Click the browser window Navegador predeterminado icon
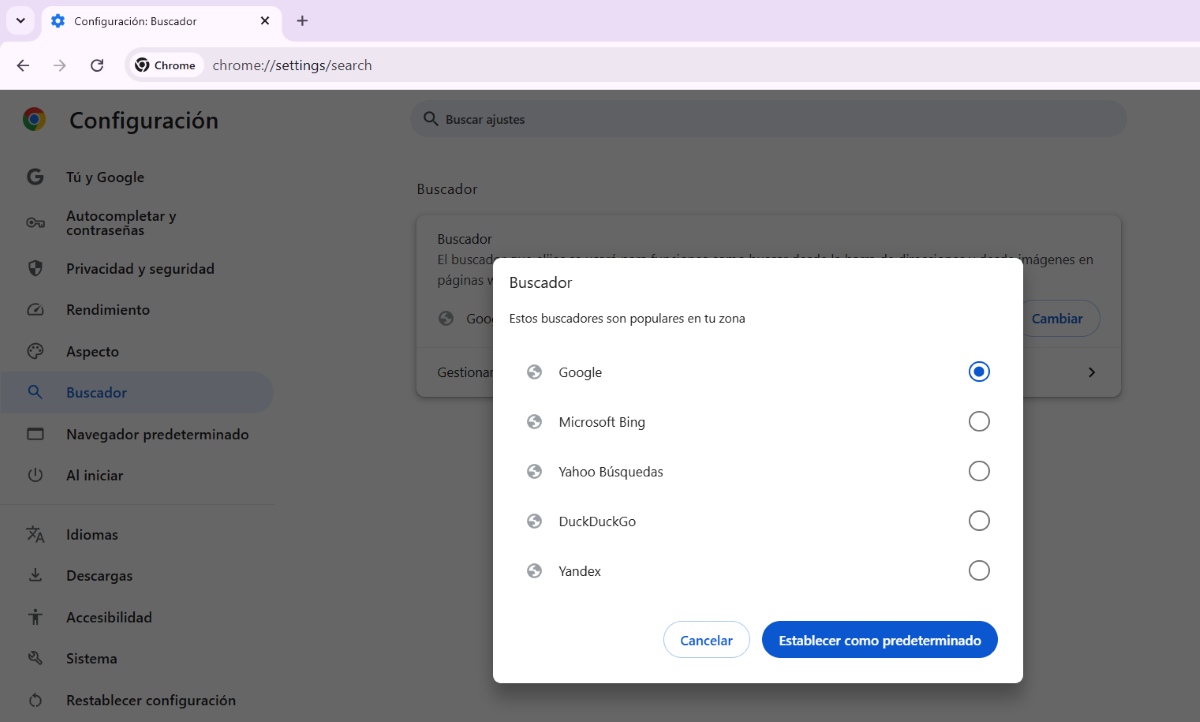This screenshot has height=722, width=1200. pos(35,435)
